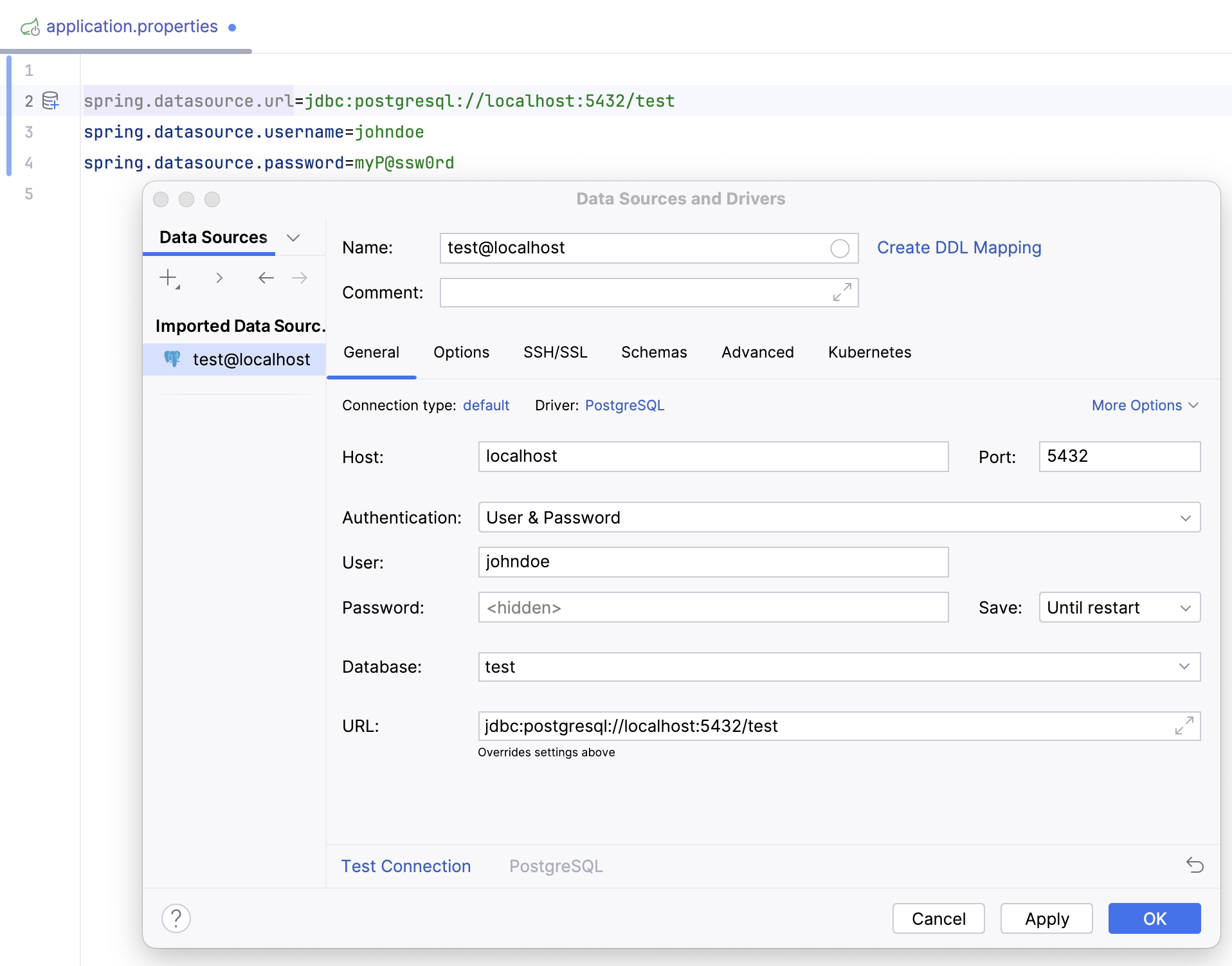1232x966 pixels.
Task: Select test@localhost under Imported Data Sources
Action: 251,359
